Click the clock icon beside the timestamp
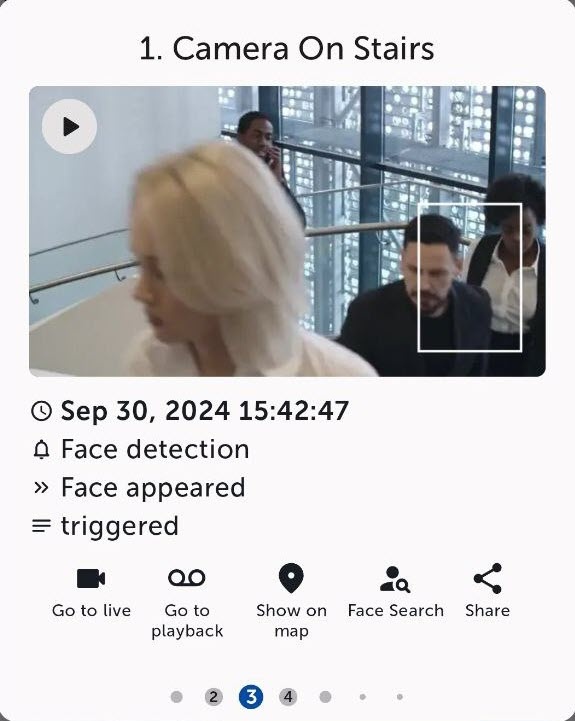Viewport: 575px width, 721px height. pos(41,411)
